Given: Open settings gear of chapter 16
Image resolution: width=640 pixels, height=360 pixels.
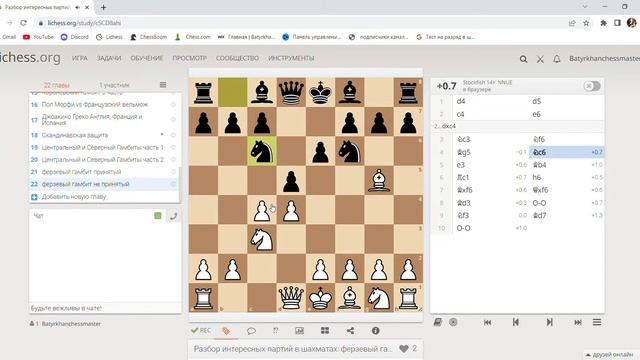Looking at the screenshot, I should click(x=173, y=104).
